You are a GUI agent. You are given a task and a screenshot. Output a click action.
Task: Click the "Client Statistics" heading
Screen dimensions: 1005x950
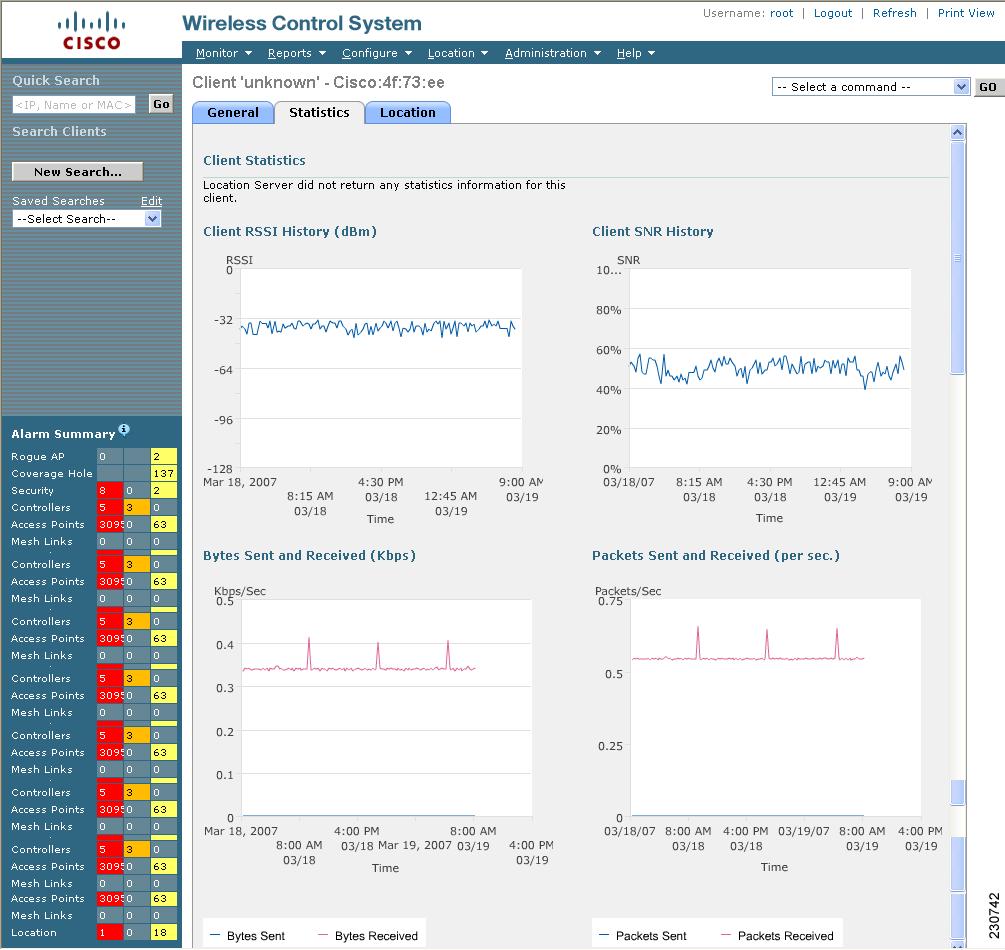click(254, 160)
